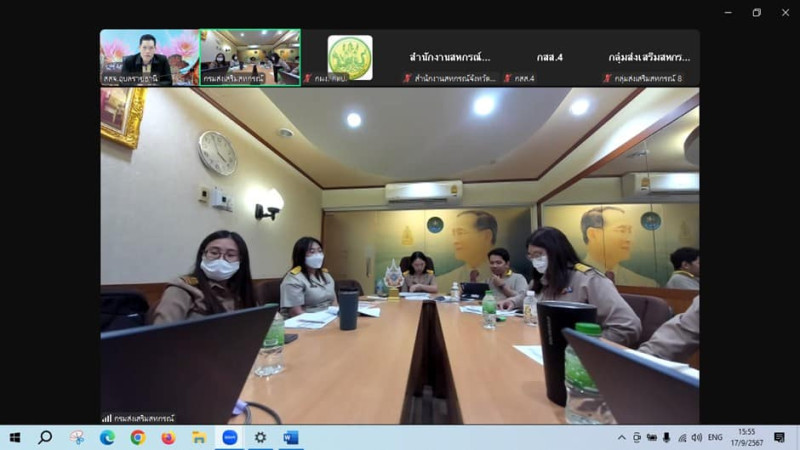Image resolution: width=800 pixels, height=450 pixels.
Task: Open the volume control in the system tray
Action: coord(696,437)
